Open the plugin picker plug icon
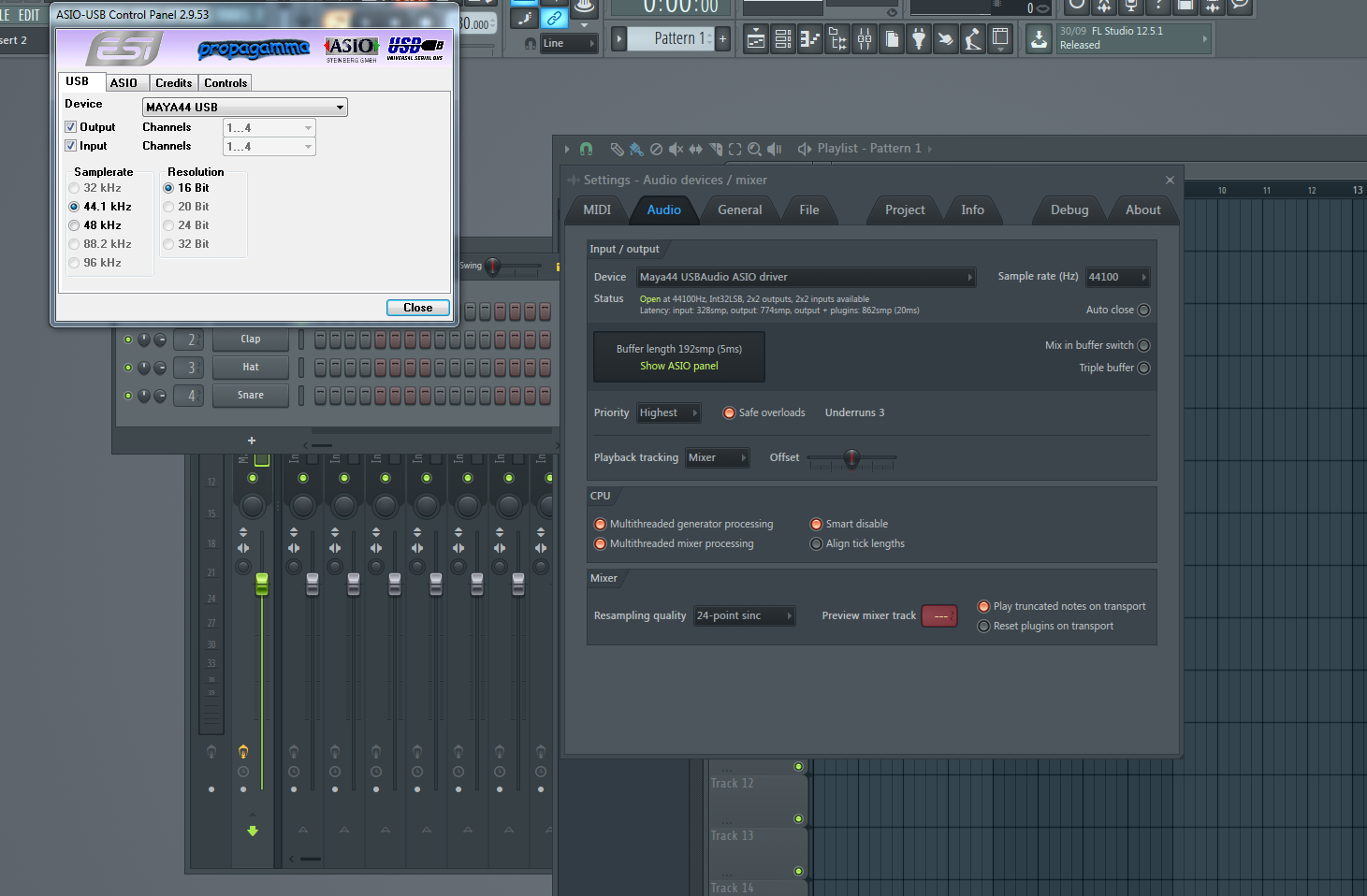The height and width of the screenshot is (896, 1367). [919, 39]
